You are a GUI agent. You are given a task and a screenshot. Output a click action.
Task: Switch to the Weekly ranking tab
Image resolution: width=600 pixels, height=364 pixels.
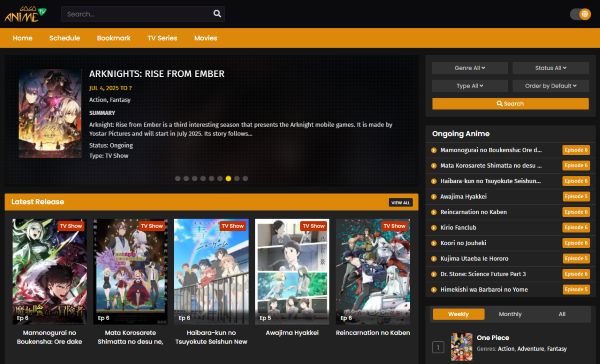tap(458, 314)
